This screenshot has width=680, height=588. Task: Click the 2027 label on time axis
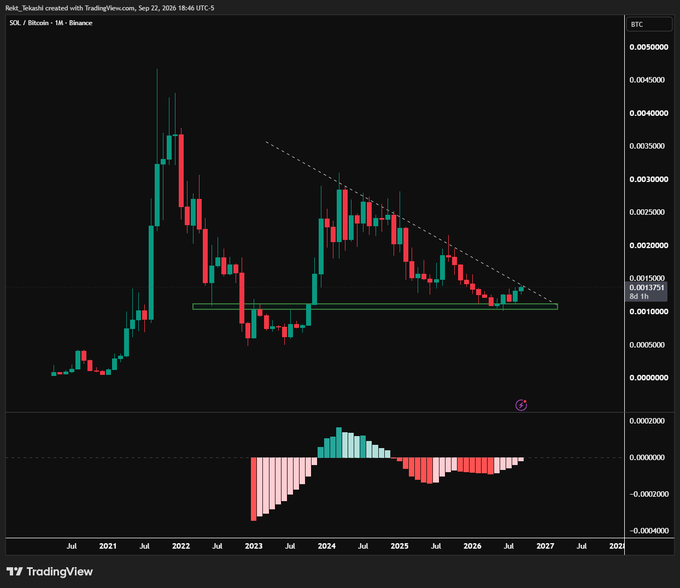[x=545, y=546]
